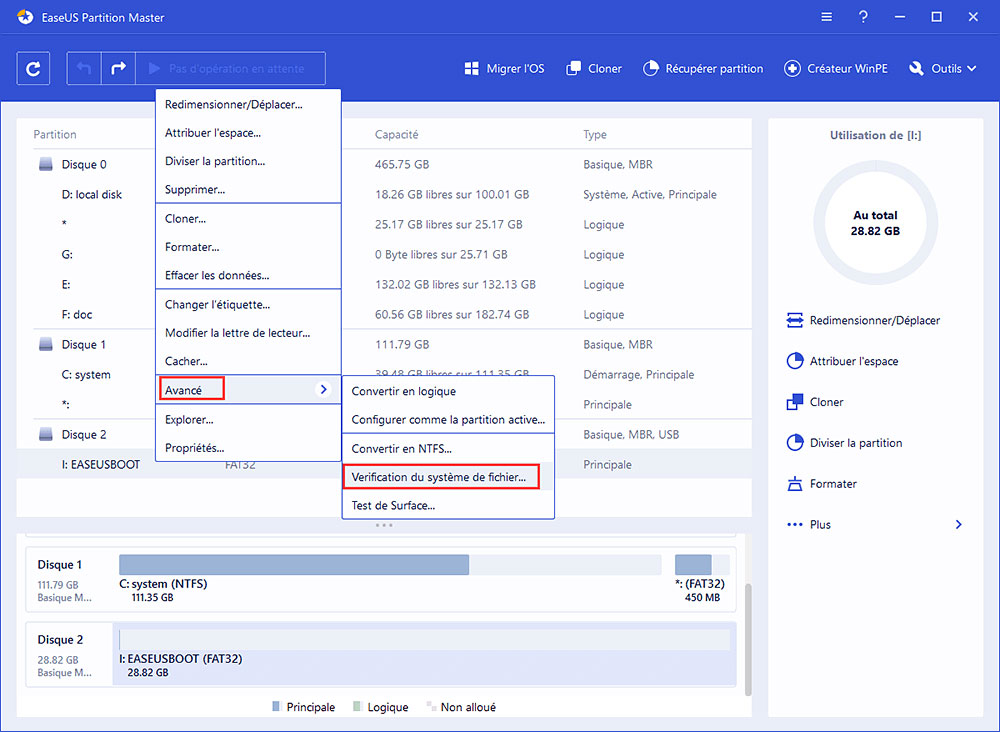Open Avancé menu entry

248,390
